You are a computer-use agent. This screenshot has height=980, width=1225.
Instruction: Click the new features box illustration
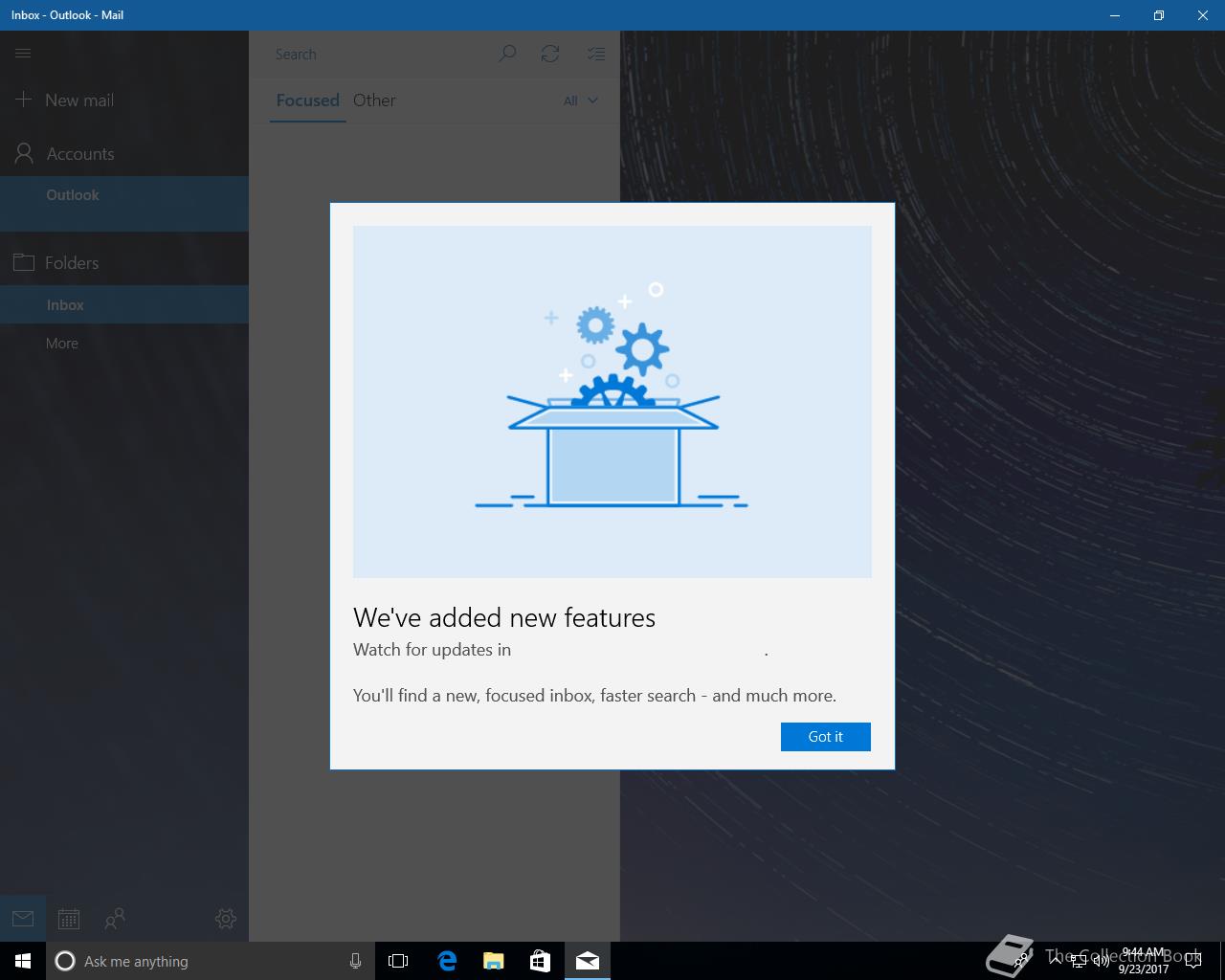tap(612, 402)
